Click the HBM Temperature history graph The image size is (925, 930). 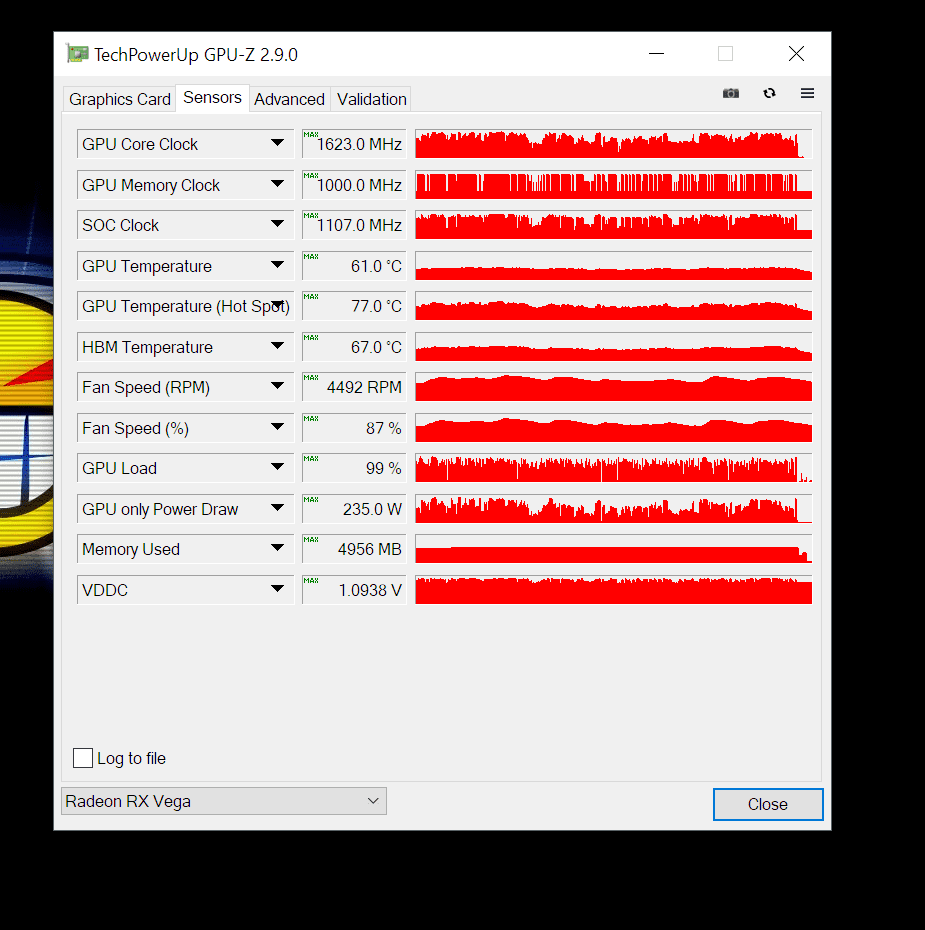(x=614, y=347)
